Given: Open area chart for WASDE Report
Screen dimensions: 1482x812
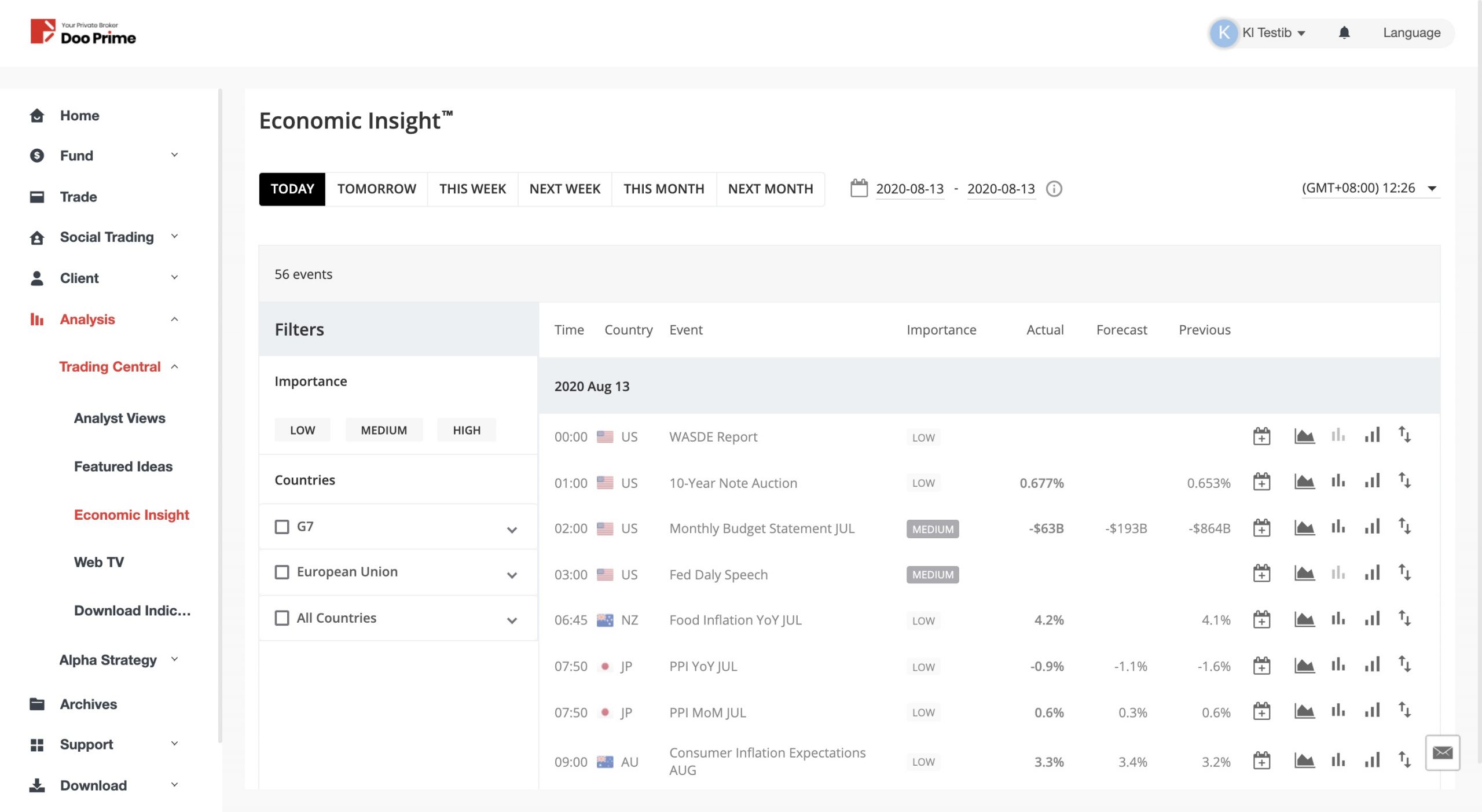Looking at the screenshot, I should click(1304, 436).
